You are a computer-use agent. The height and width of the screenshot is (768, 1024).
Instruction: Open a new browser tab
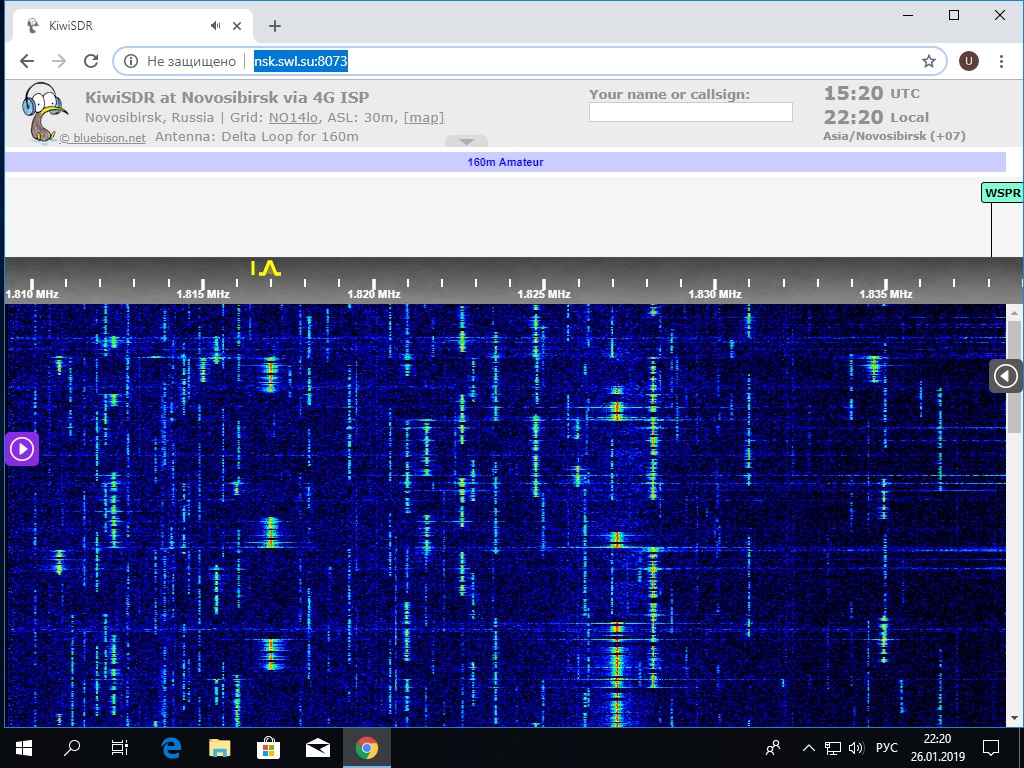[275, 26]
